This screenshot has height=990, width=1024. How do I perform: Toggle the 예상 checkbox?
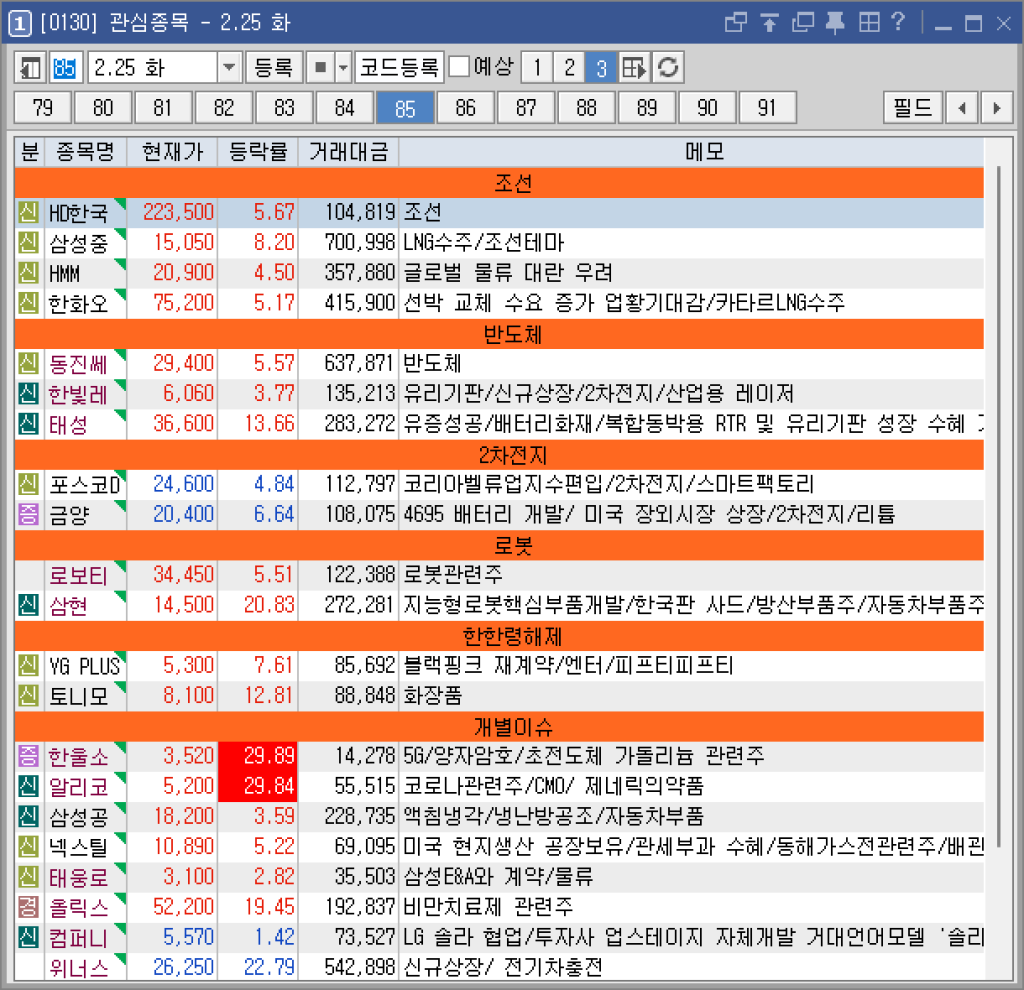click(459, 67)
